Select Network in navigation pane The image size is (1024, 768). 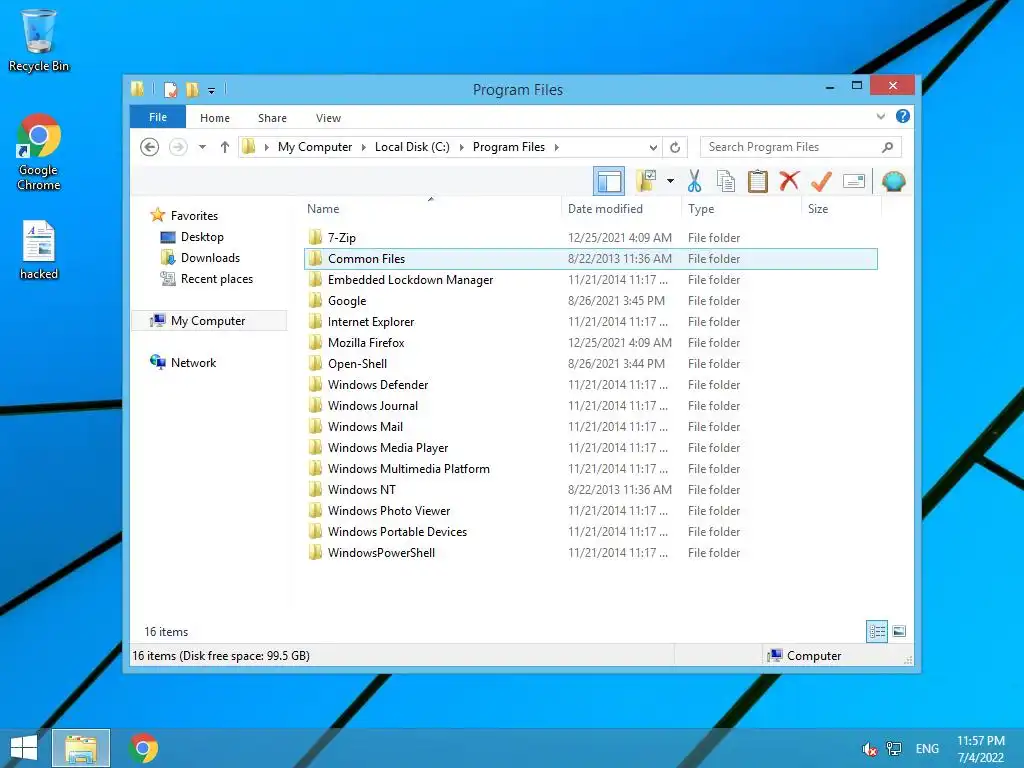coord(193,362)
